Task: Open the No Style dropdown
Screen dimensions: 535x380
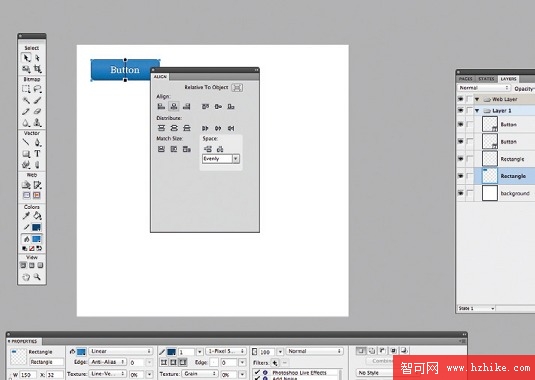Action: (375, 373)
